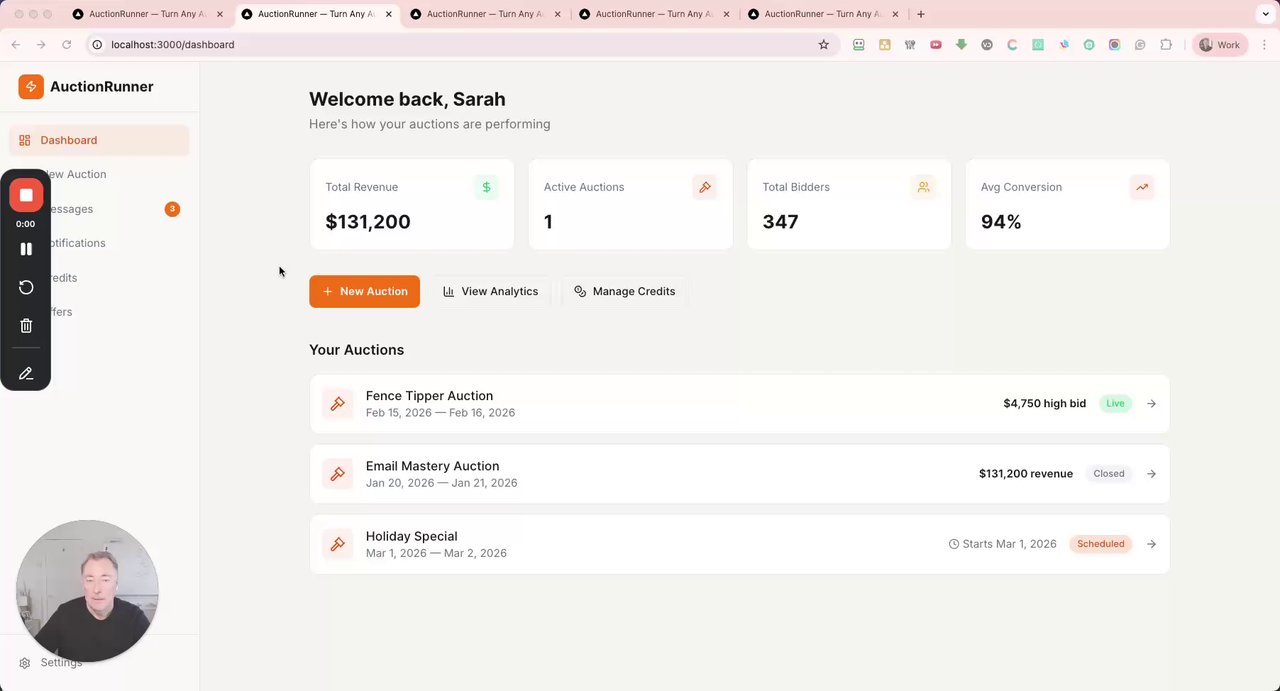This screenshot has width=1280, height=691.
Task: Open Credits in the sidebar
Action: click(x=99, y=278)
